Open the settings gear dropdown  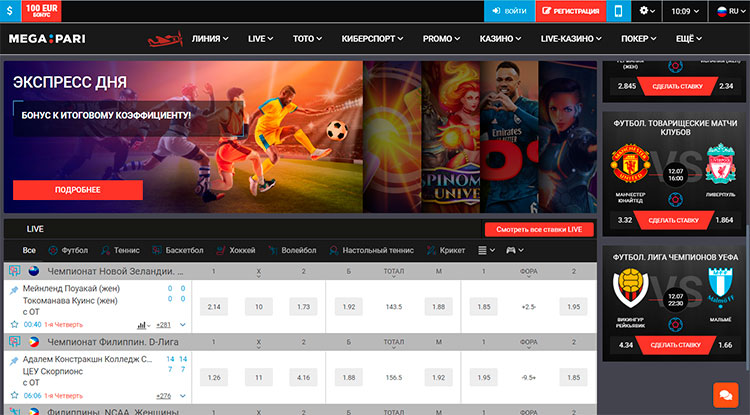click(x=647, y=11)
